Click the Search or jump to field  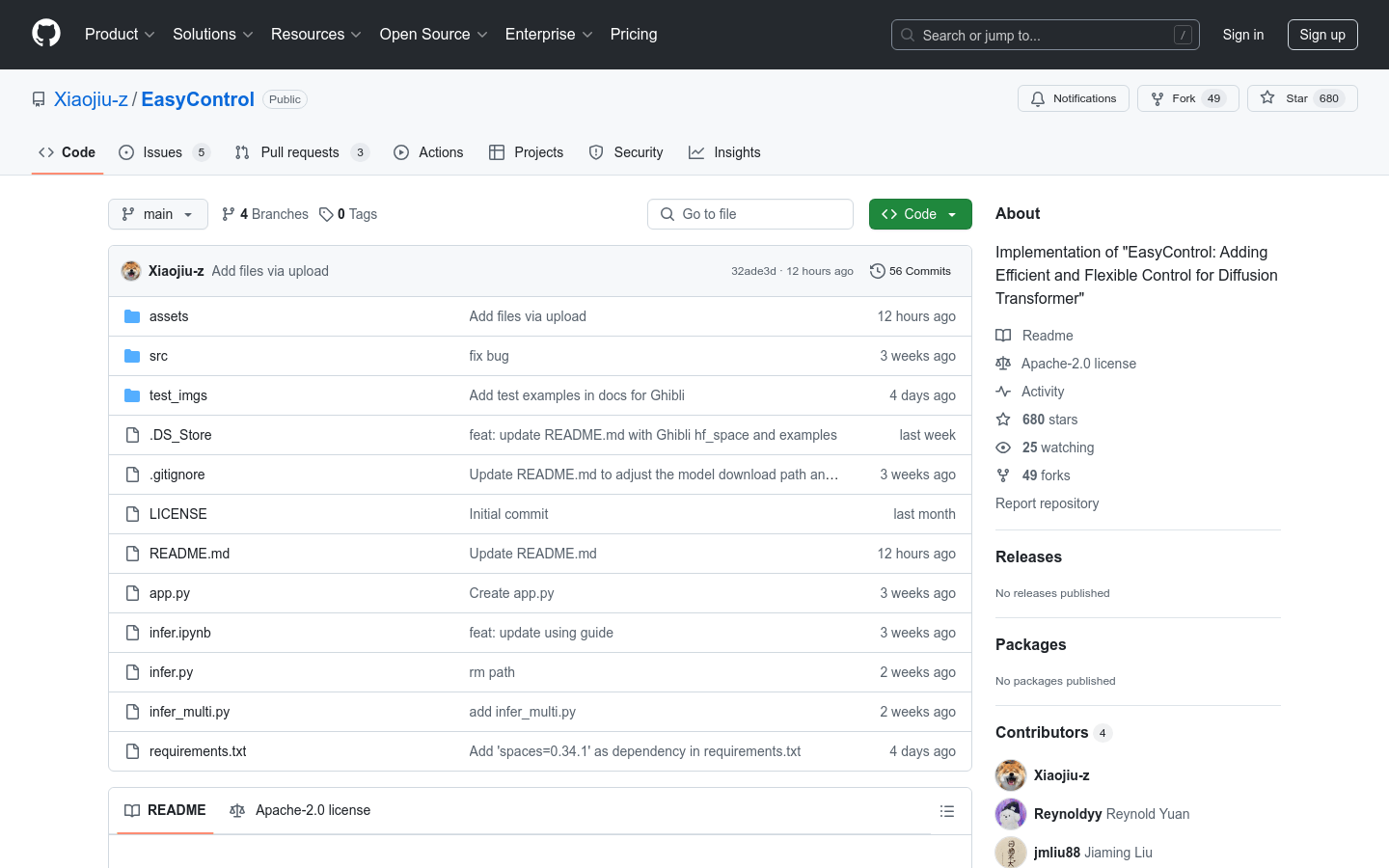tap(1046, 35)
